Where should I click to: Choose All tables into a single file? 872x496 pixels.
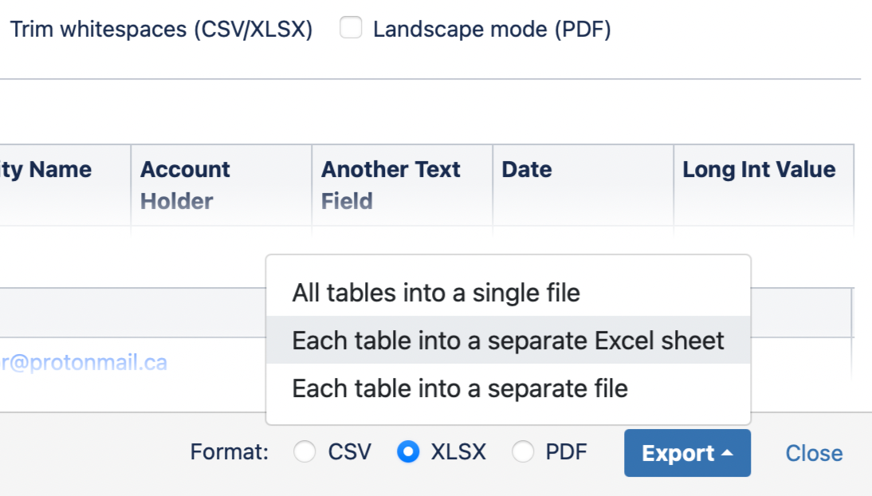pos(436,293)
